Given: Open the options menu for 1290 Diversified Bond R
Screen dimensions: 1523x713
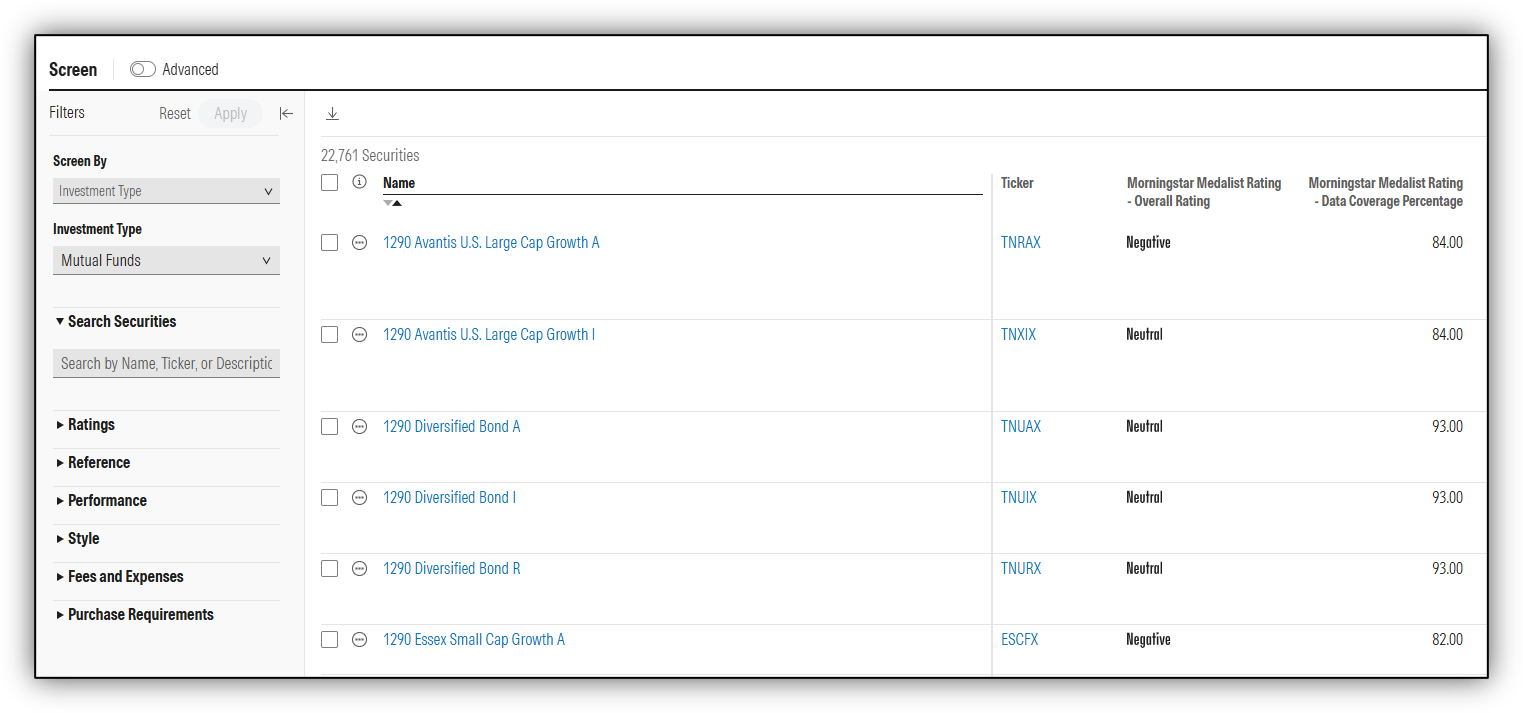Looking at the screenshot, I should click(x=360, y=569).
